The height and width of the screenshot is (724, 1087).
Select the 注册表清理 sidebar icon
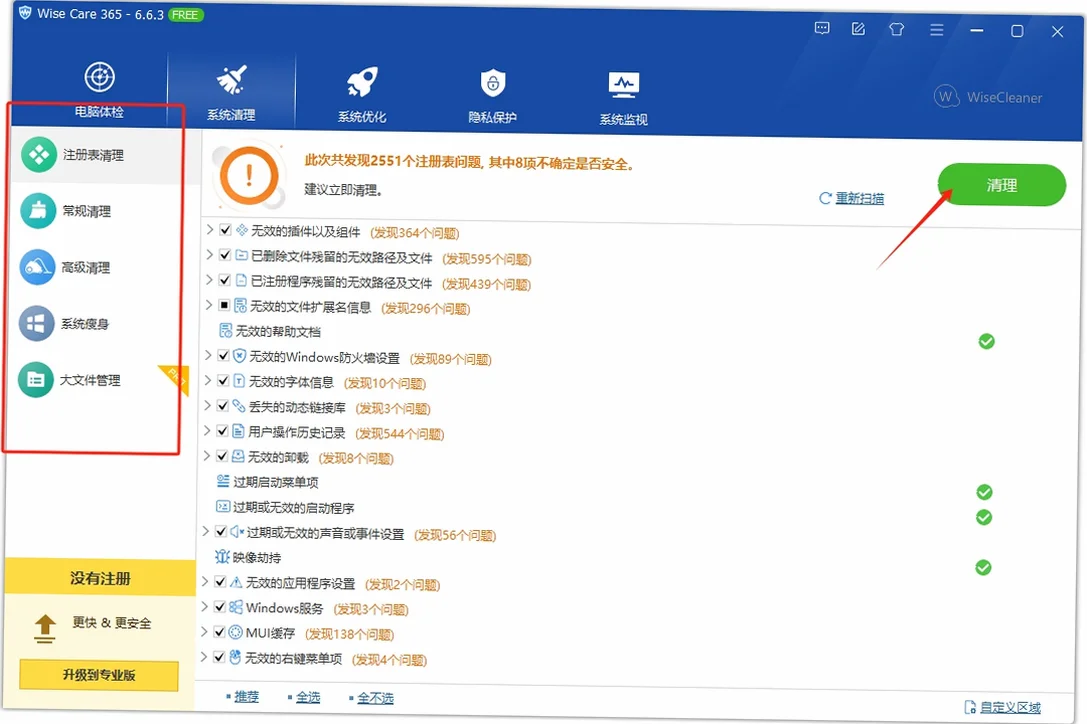(x=39, y=154)
